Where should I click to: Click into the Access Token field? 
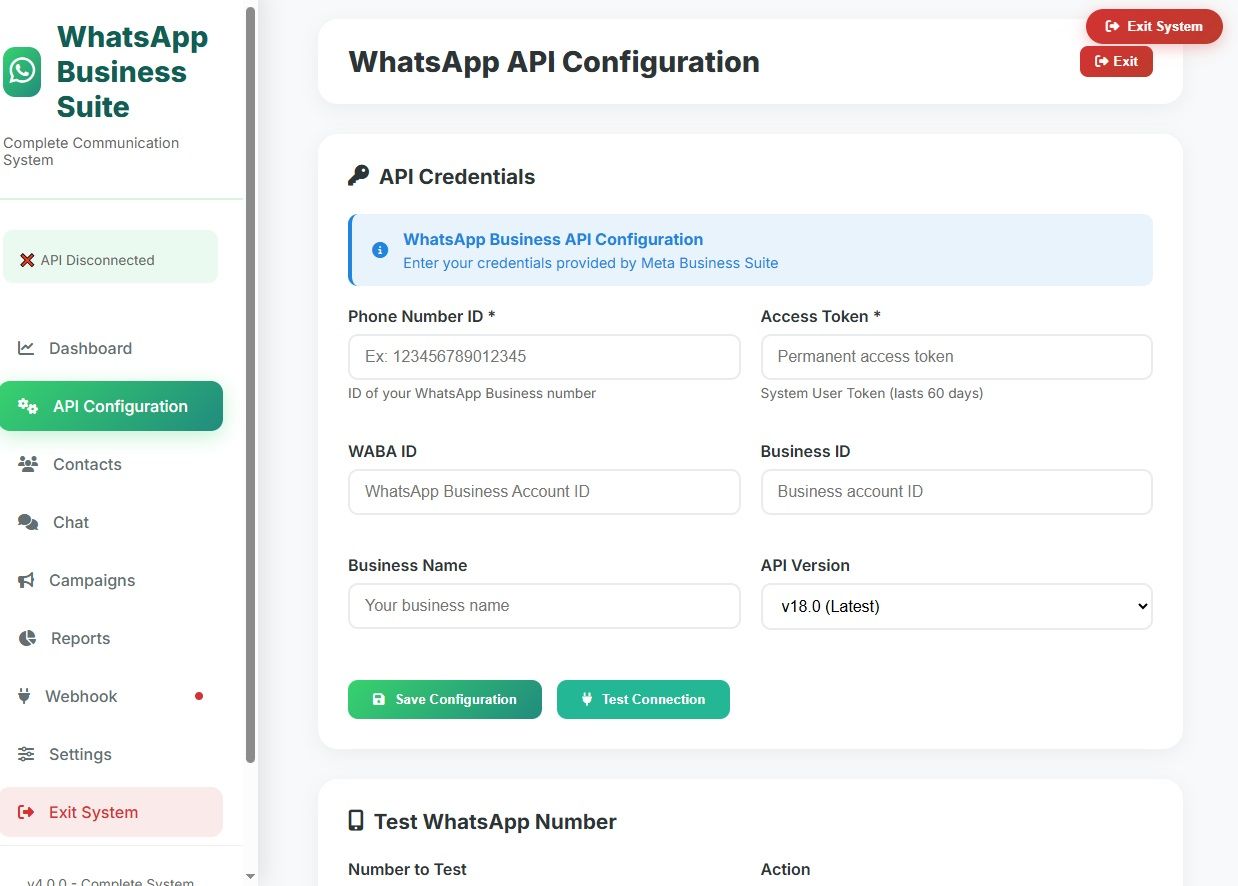click(956, 357)
